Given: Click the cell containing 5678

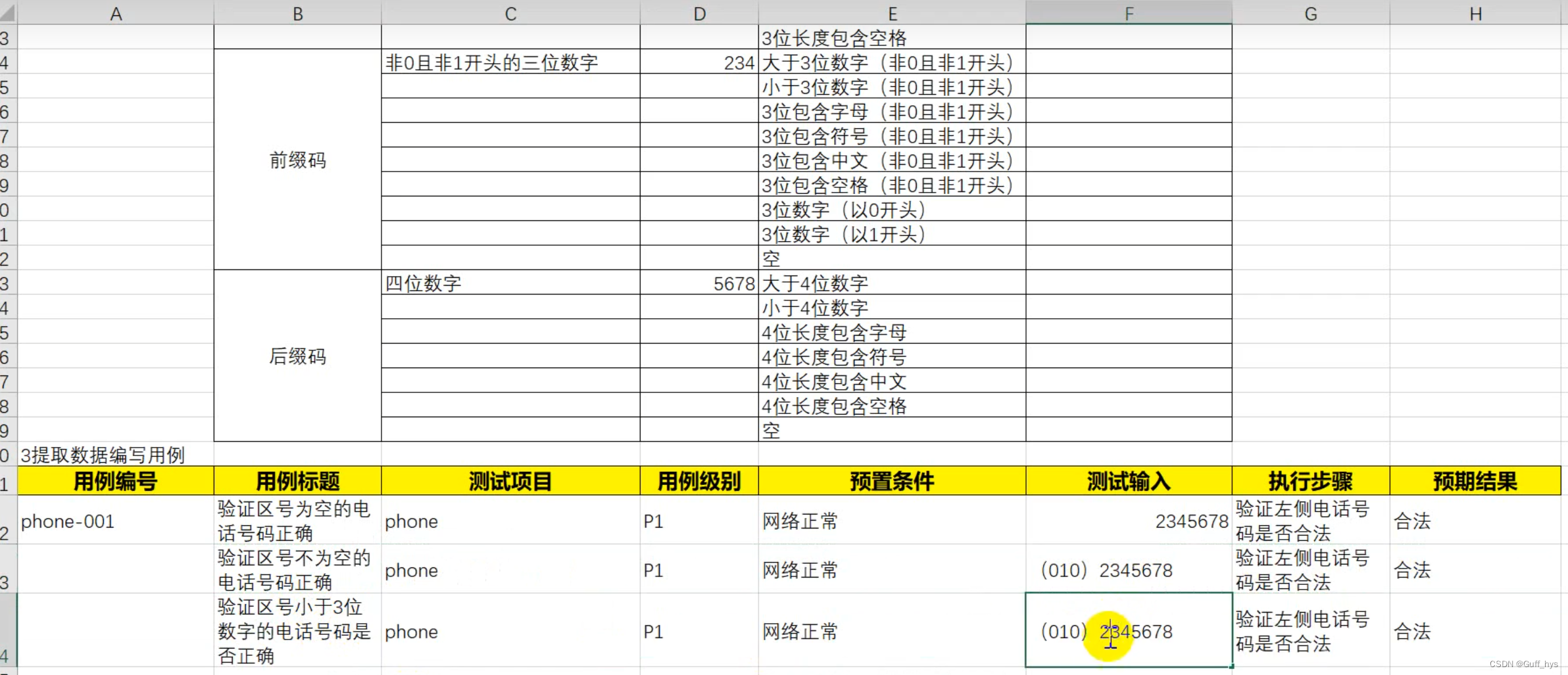Looking at the screenshot, I should point(699,283).
